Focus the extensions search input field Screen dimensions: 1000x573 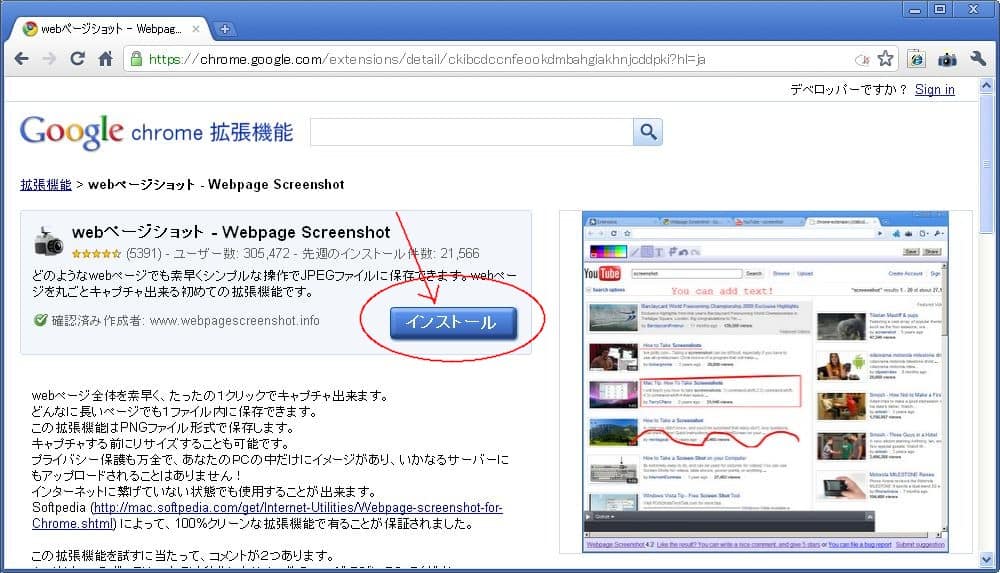471,132
